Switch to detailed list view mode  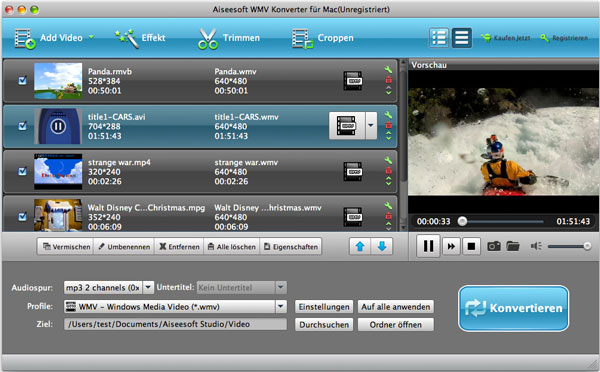pos(439,38)
